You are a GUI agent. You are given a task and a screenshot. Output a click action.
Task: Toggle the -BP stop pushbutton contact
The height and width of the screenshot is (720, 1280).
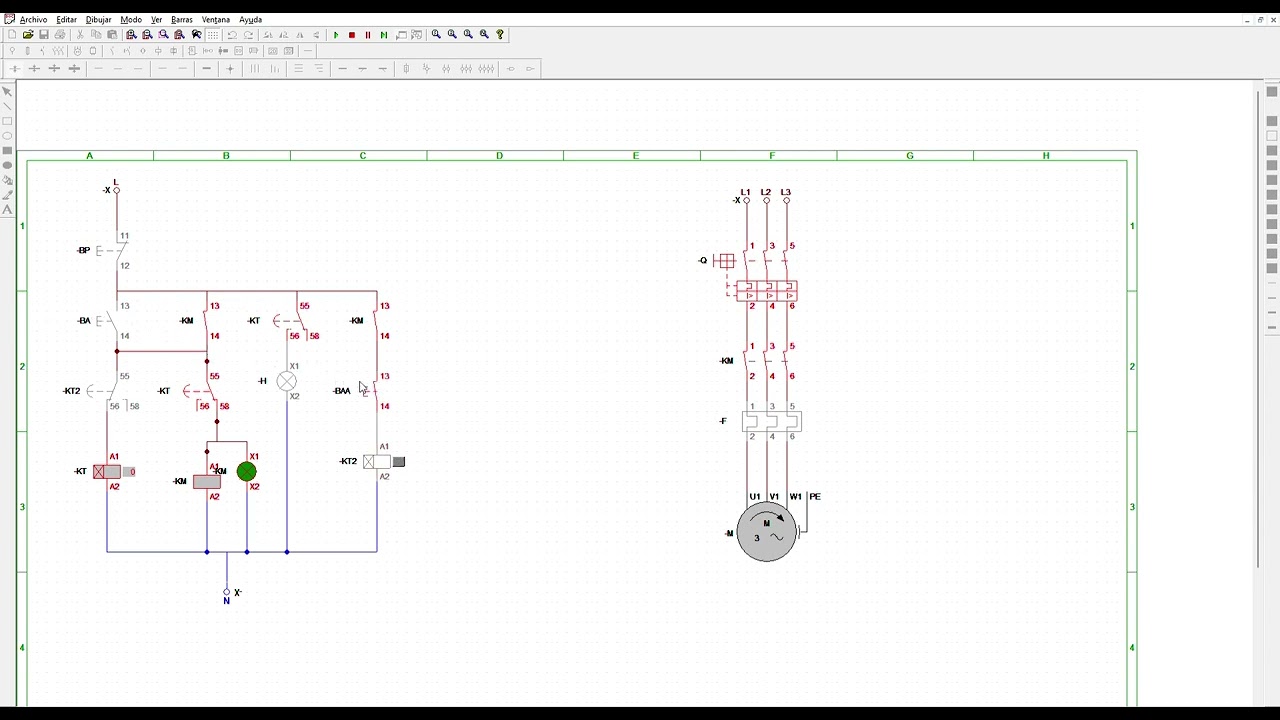pos(110,251)
